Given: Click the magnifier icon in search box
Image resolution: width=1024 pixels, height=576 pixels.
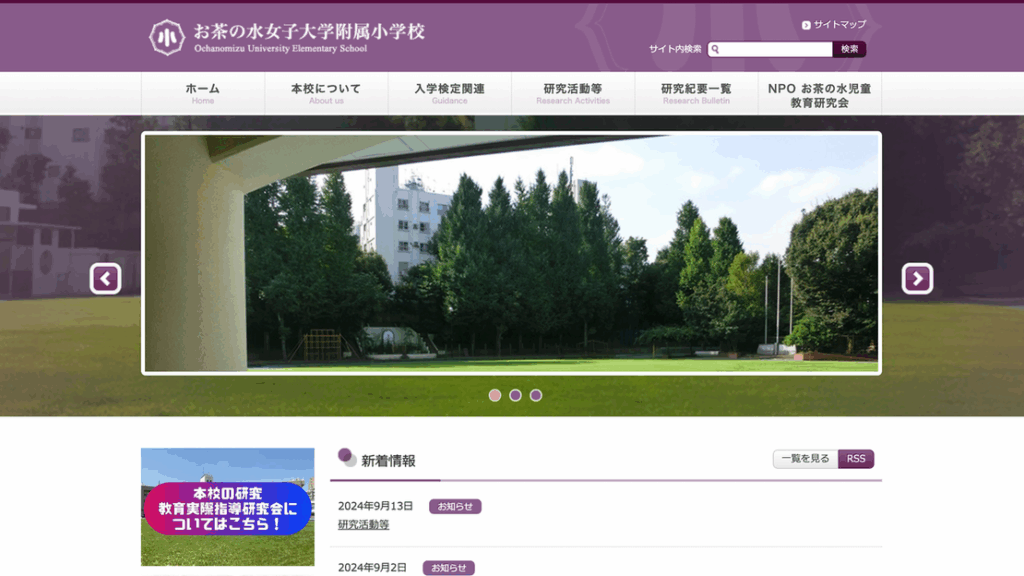Looking at the screenshot, I should pos(716,49).
